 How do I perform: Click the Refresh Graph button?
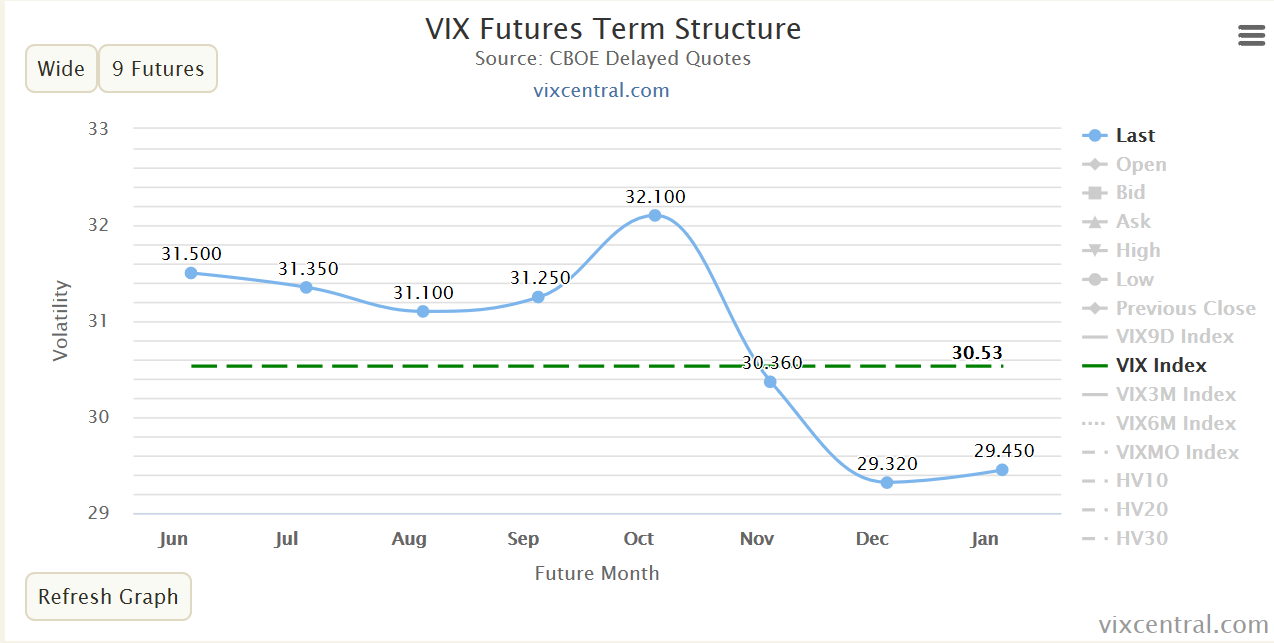pos(108,596)
